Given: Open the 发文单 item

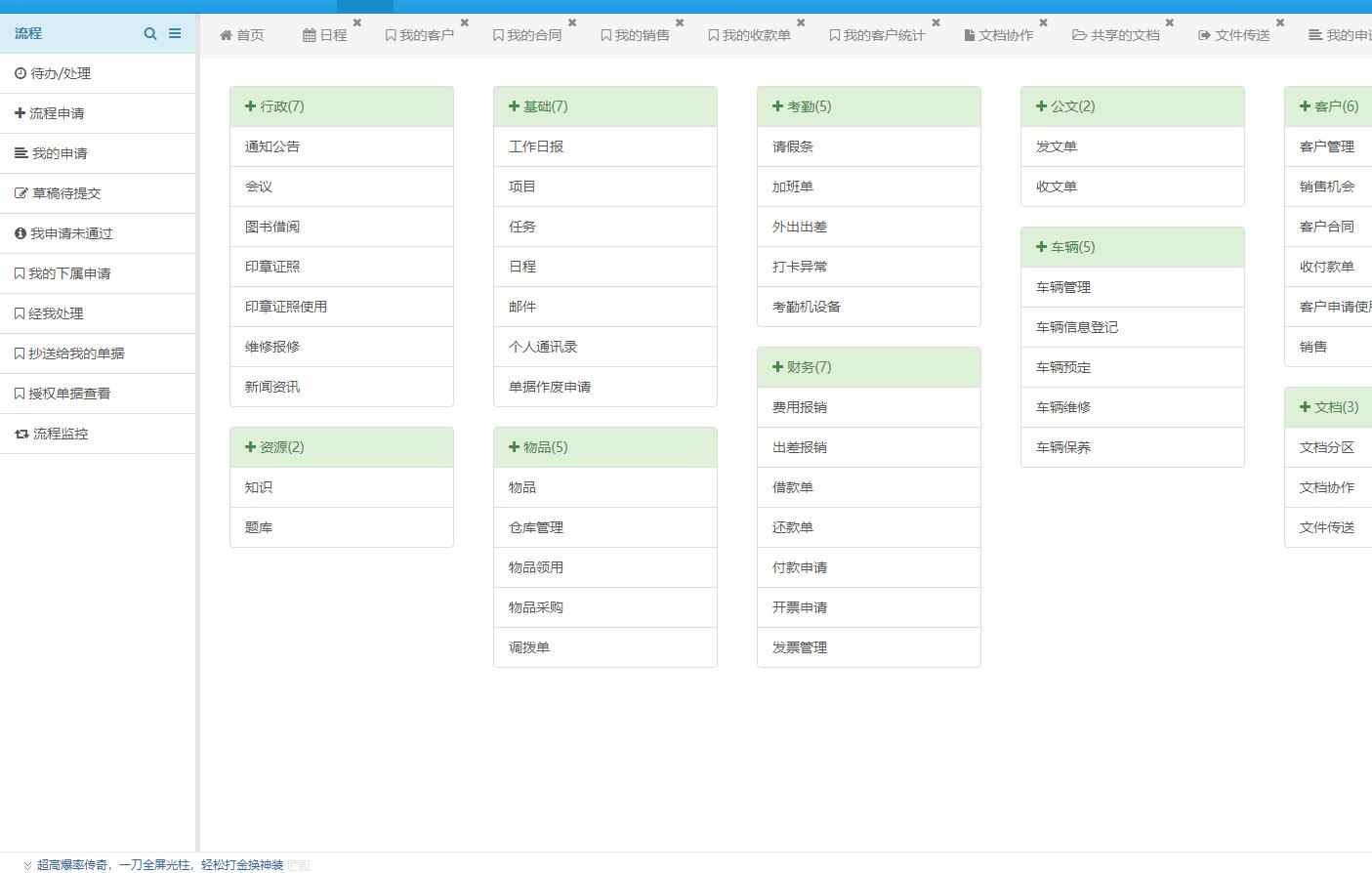Looking at the screenshot, I should pos(1133,146).
